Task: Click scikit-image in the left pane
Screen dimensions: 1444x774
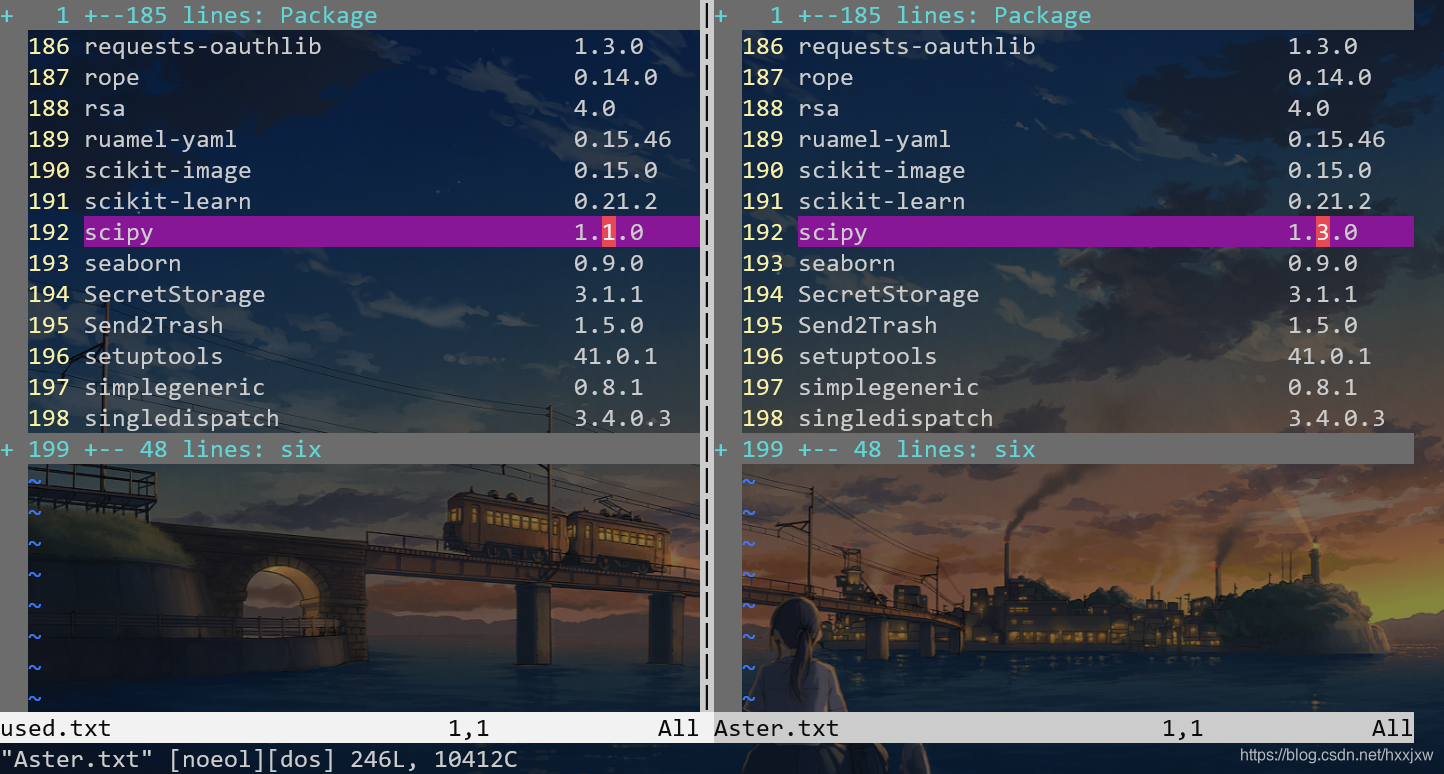Action: click(168, 170)
